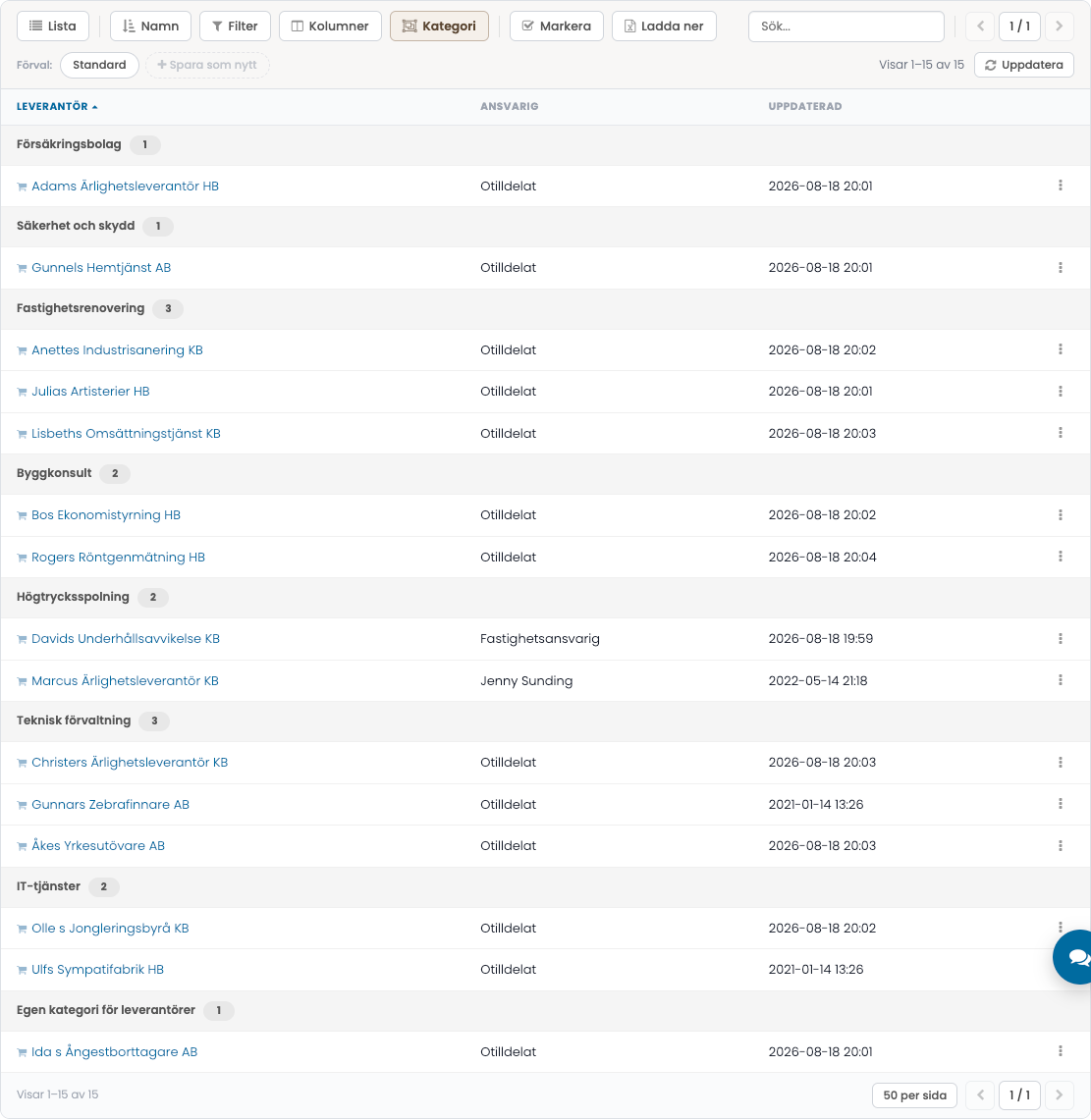
Task: Go to previous page in bottom pager
Action: 980,1095
